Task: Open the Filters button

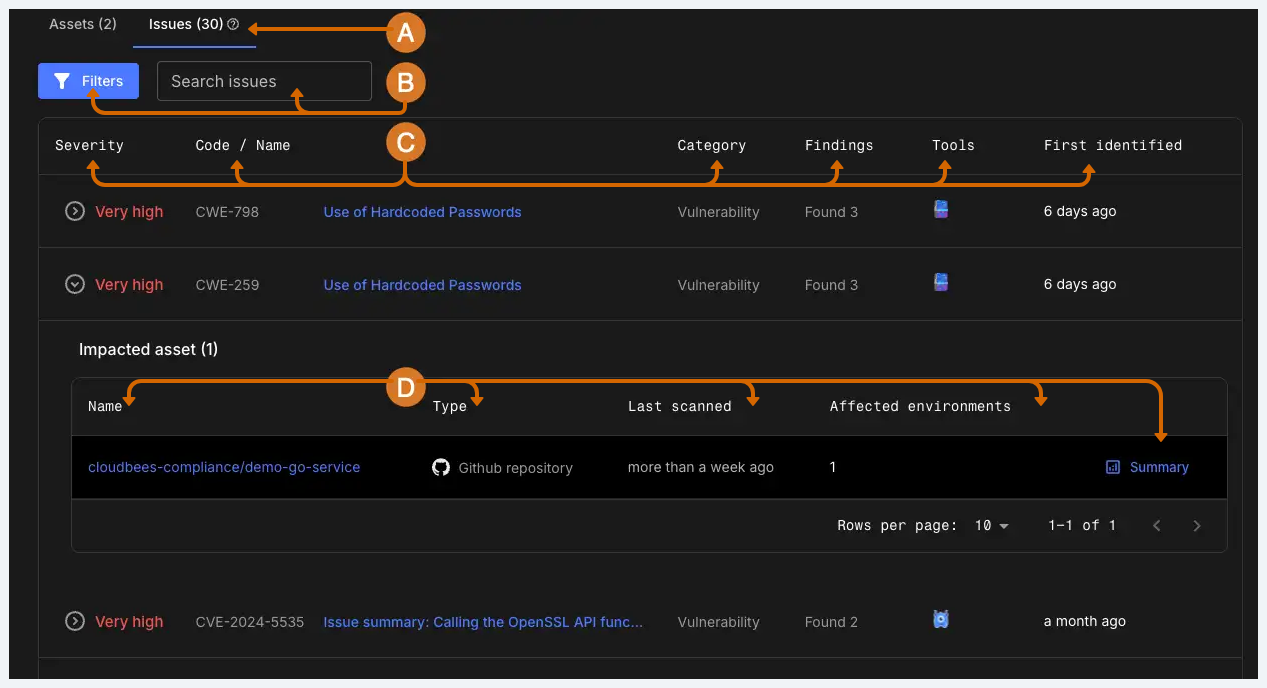Action: click(88, 81)
